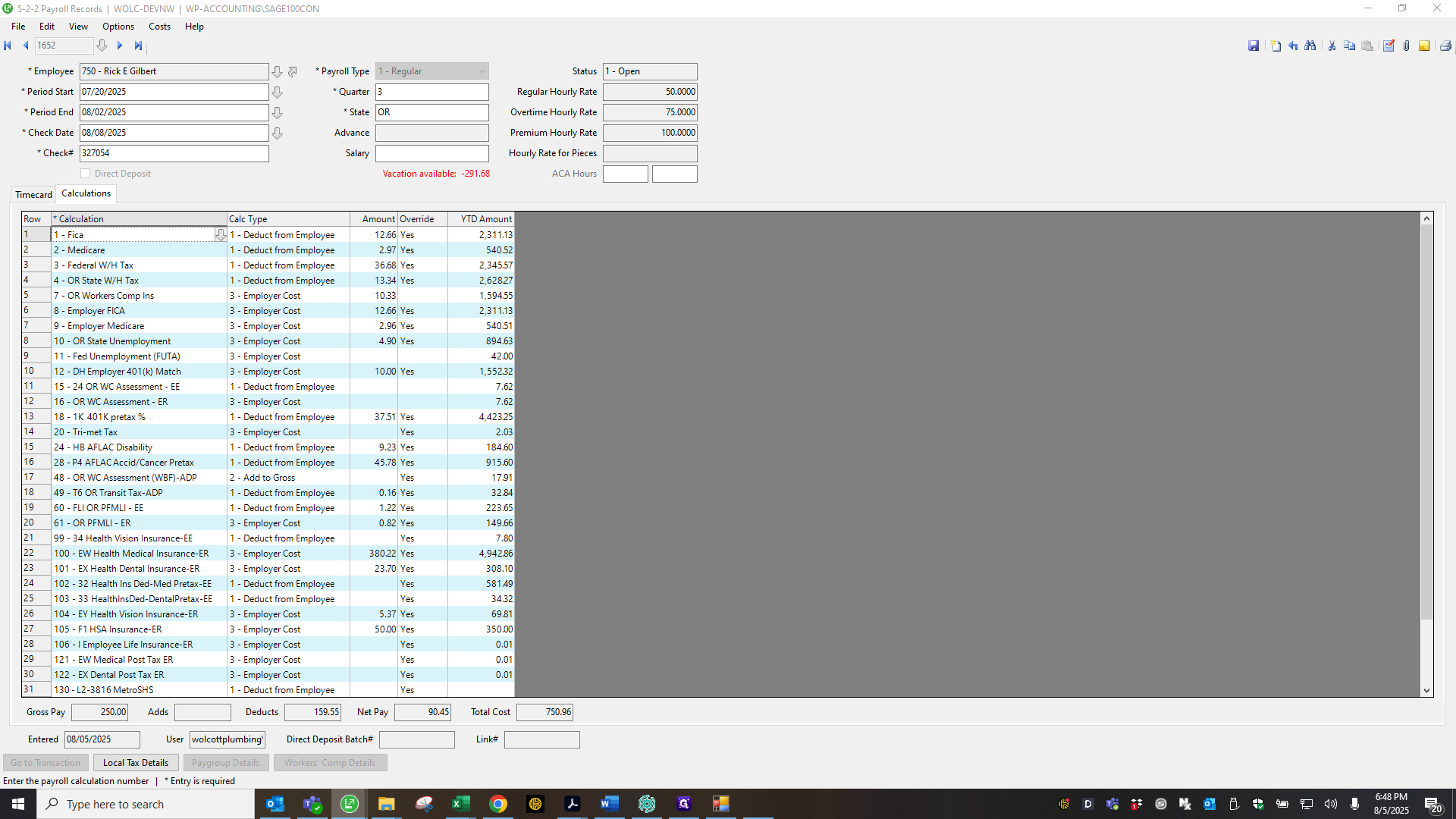Open Microsoft Teams from the taskbar

[x=312, y=804]
